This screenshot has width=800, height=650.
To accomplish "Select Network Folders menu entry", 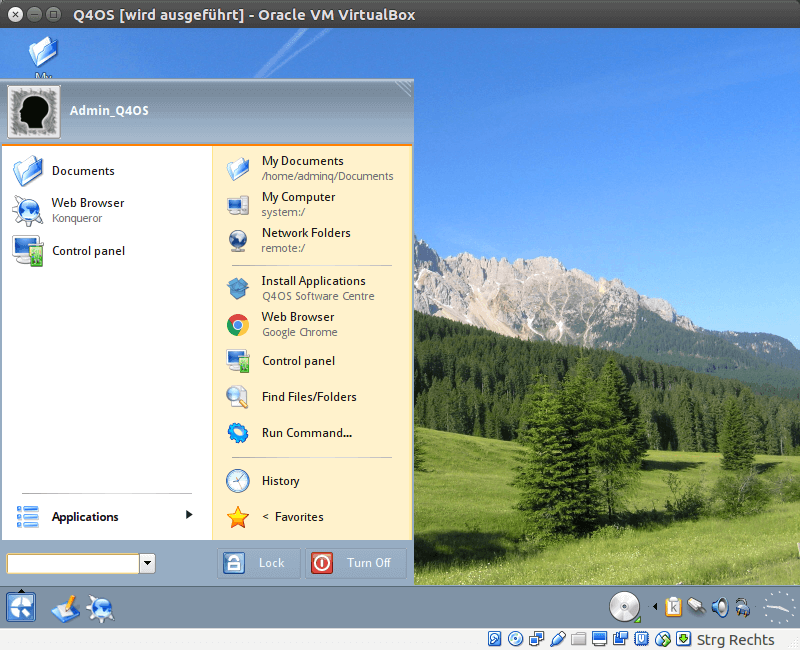I will 305,240.
